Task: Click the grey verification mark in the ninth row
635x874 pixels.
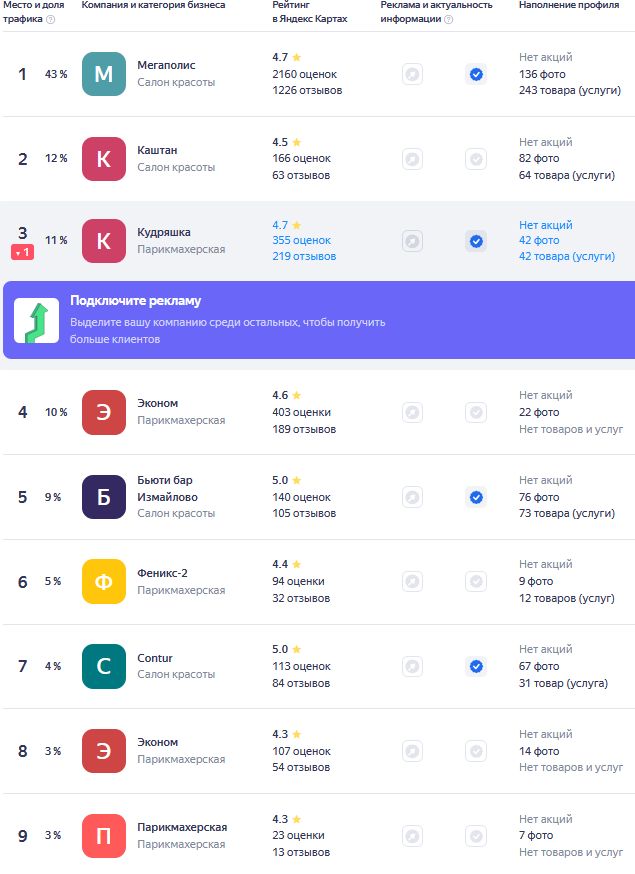Action: pyautogui.click(x=476, y=836)
